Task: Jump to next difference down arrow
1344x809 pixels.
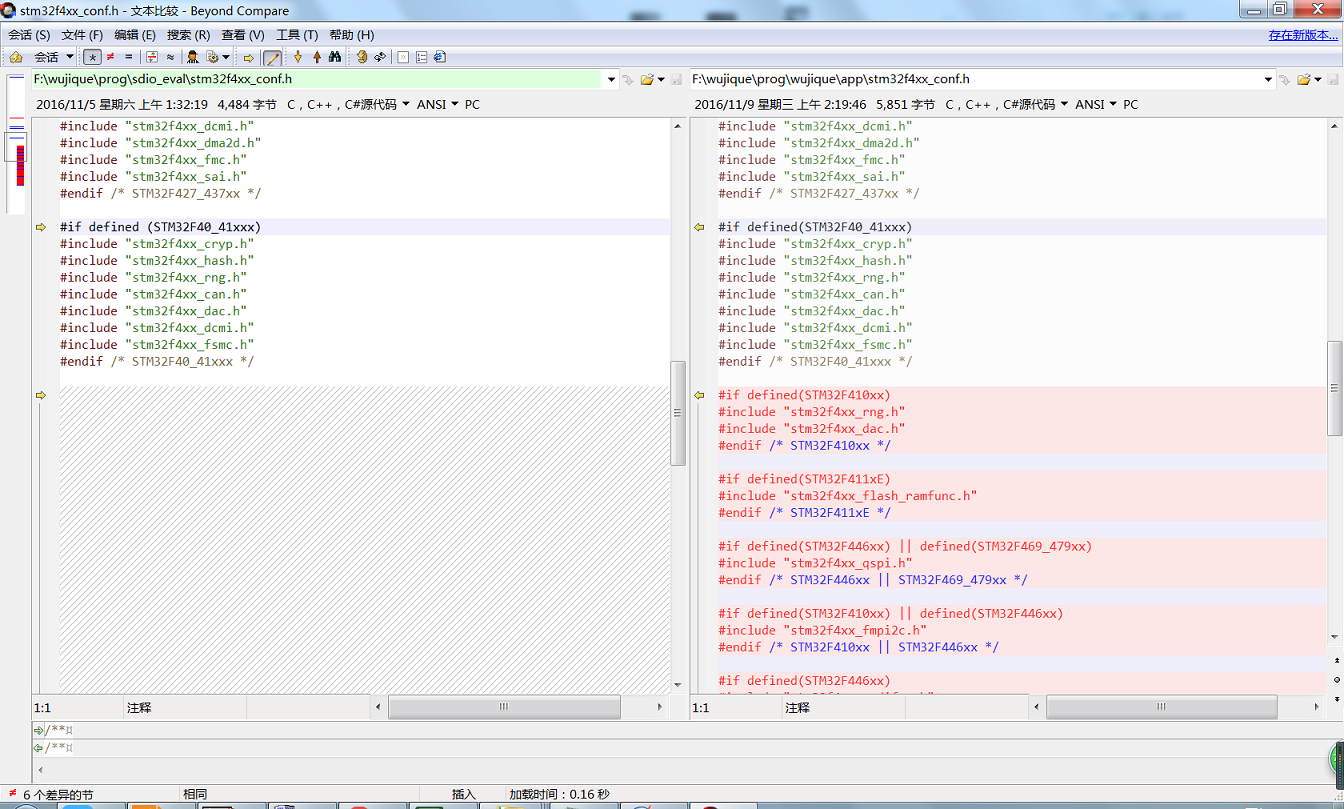Action: pos(298,57)
